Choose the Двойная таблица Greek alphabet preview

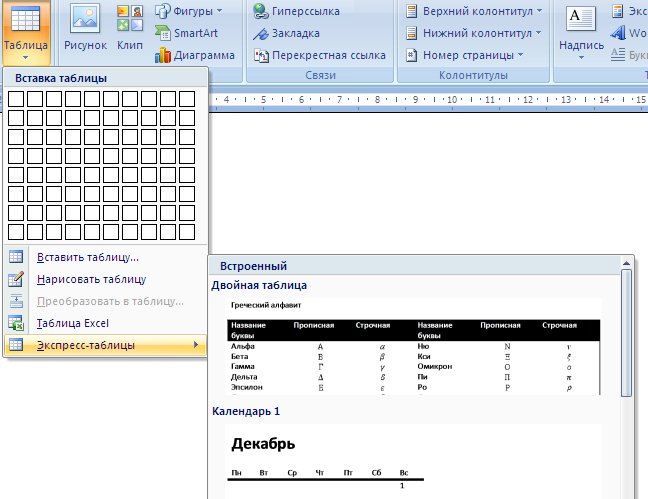[413, 346]
